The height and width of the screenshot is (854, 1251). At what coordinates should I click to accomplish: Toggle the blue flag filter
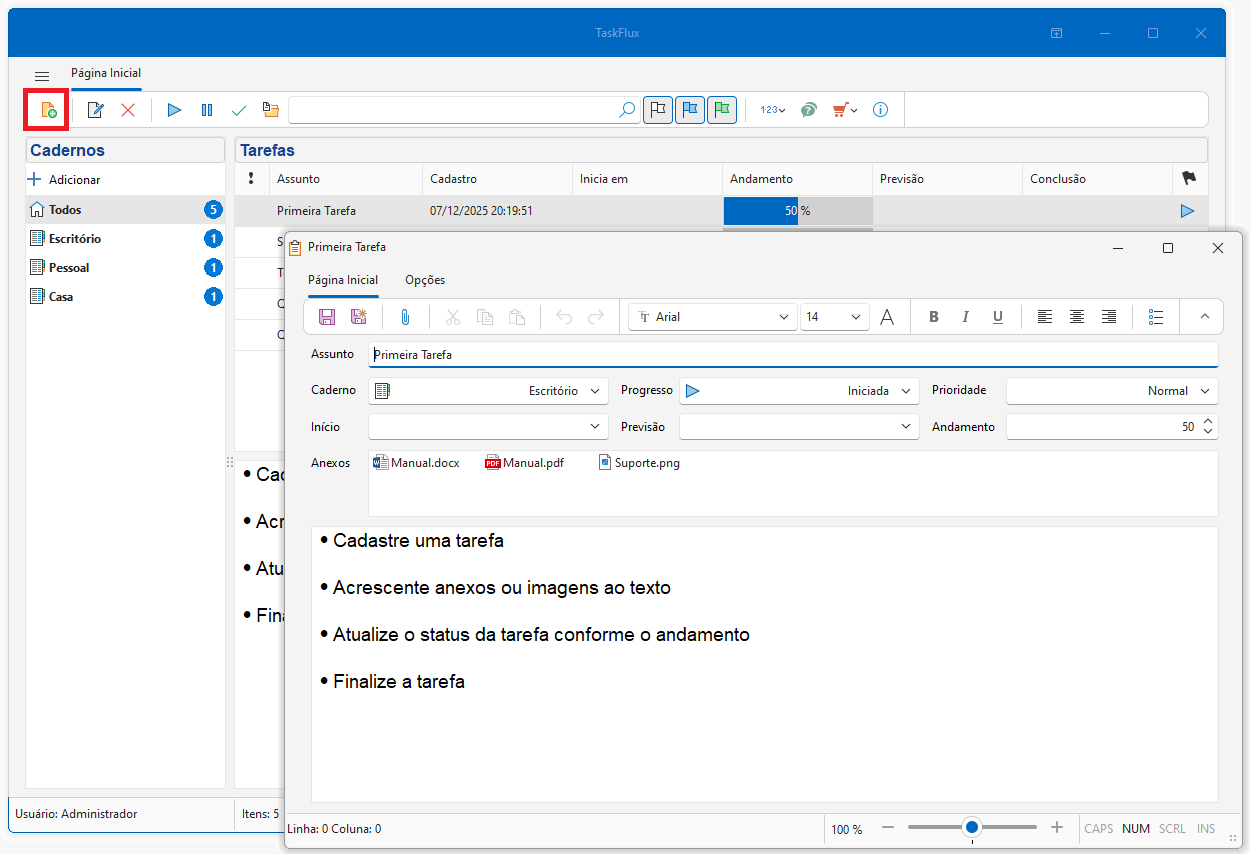690,110
